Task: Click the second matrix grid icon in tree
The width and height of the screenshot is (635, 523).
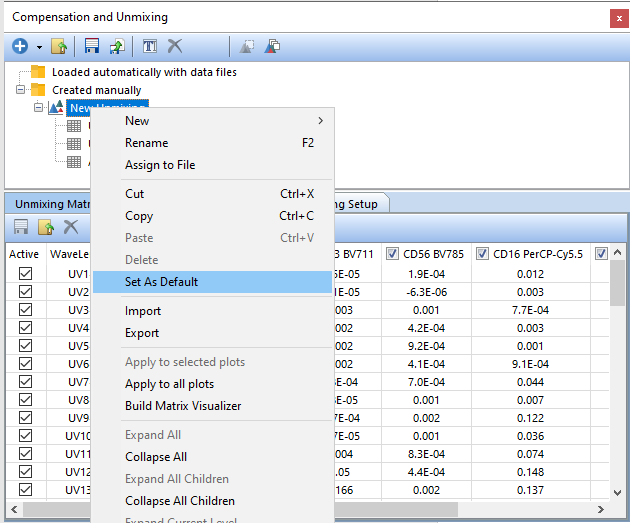Action: [74, 144]
